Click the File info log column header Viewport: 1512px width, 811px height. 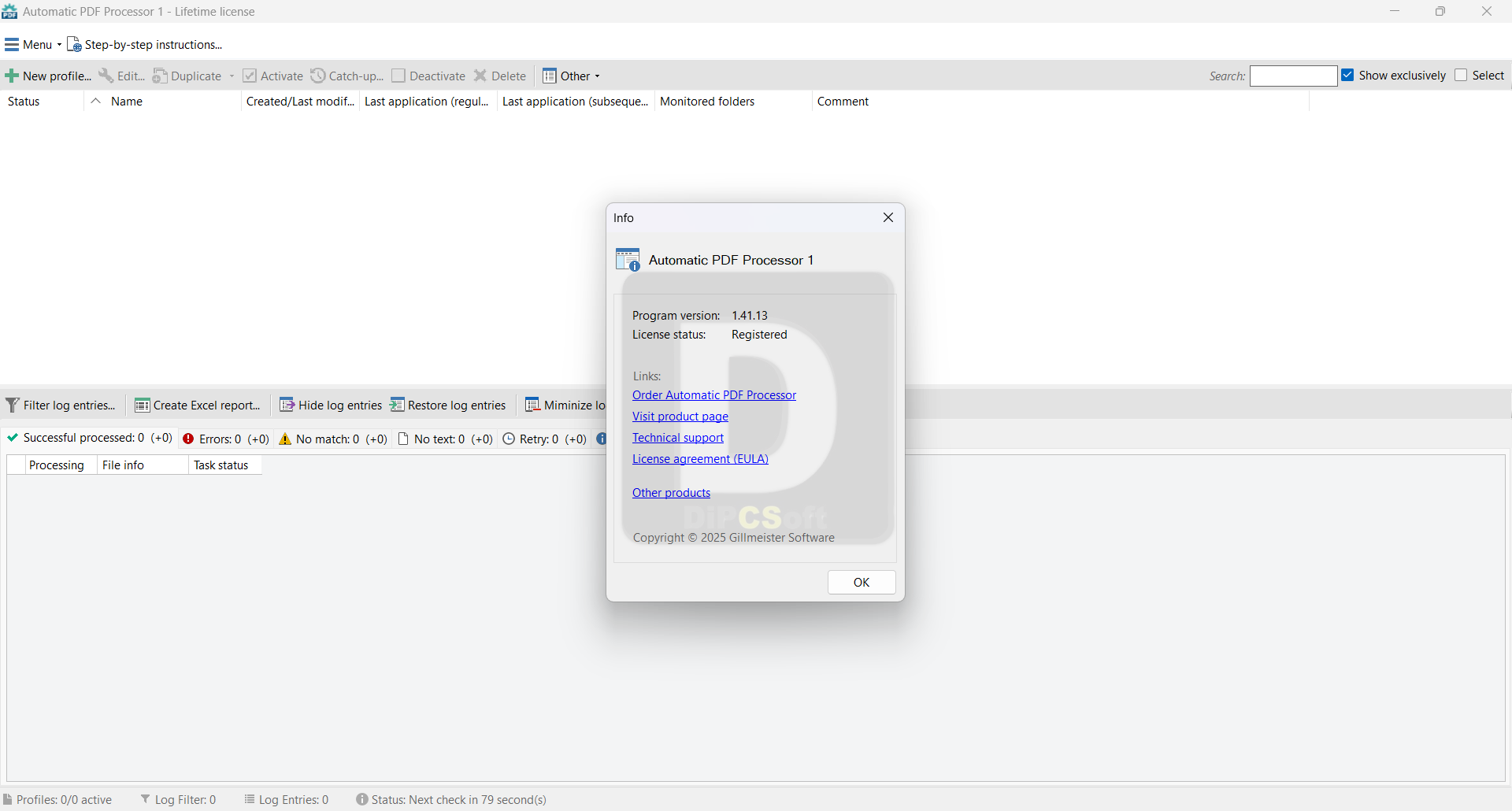point(143,465)
